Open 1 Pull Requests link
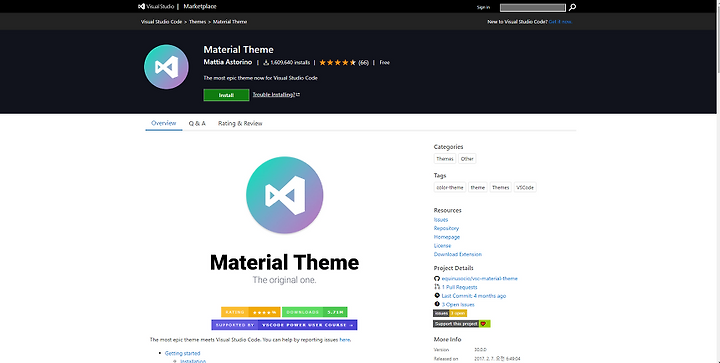 [460, 287]
